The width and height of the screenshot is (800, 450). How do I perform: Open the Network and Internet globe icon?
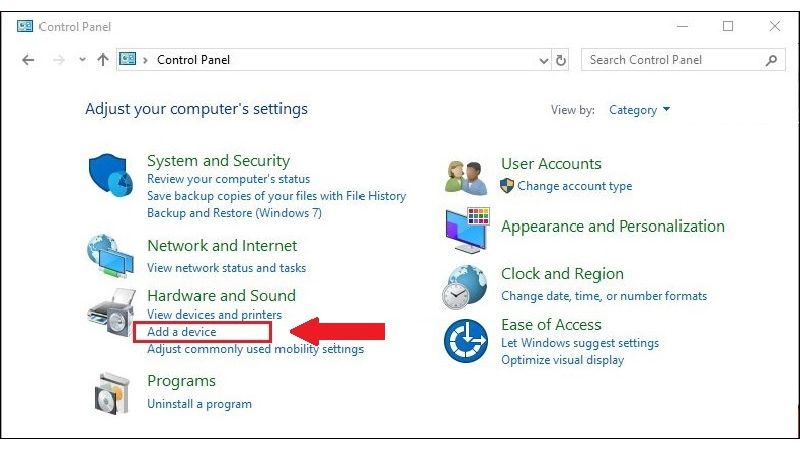pos(110,255)
